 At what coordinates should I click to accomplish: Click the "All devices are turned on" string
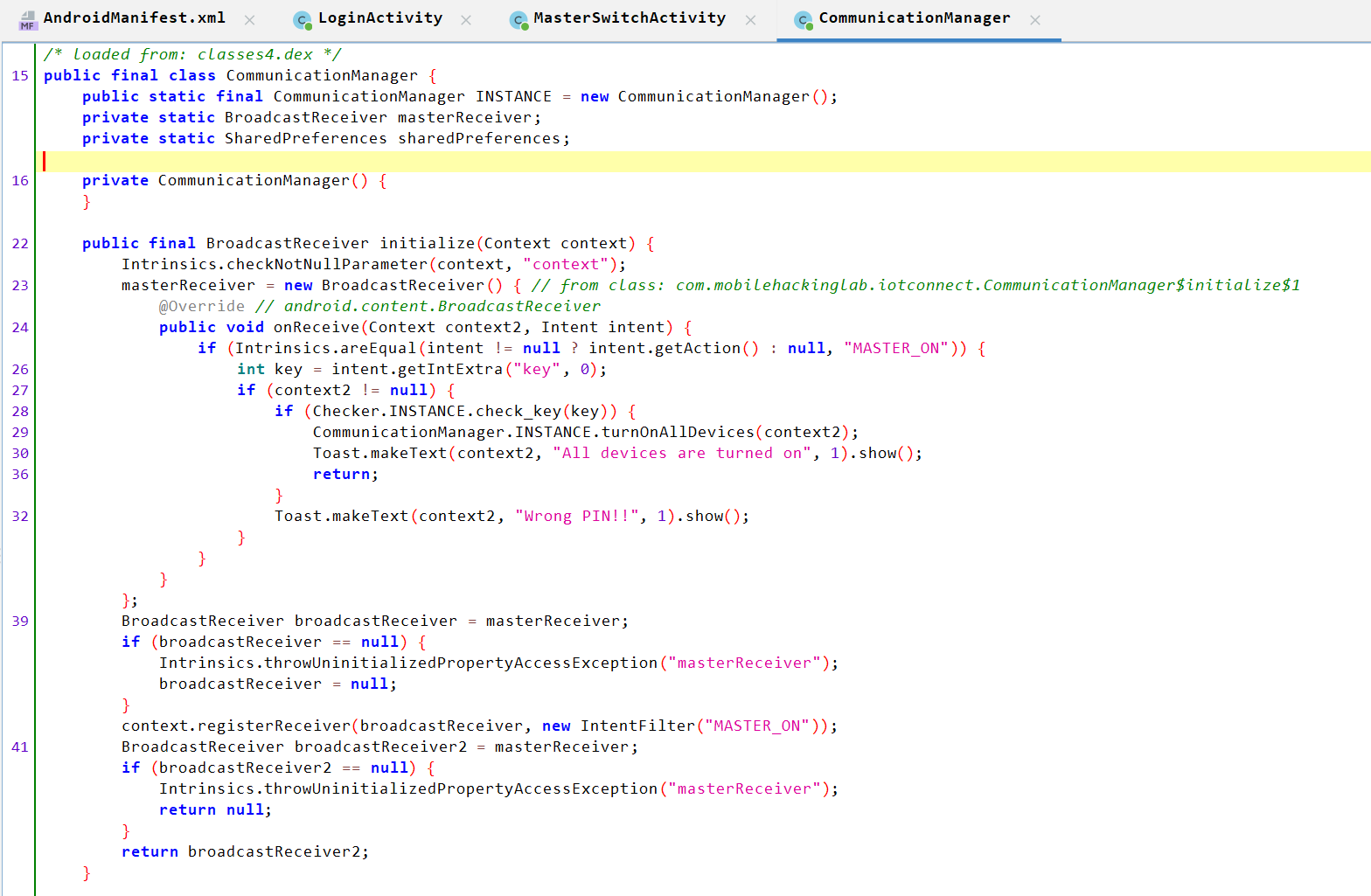click(681, 453)
